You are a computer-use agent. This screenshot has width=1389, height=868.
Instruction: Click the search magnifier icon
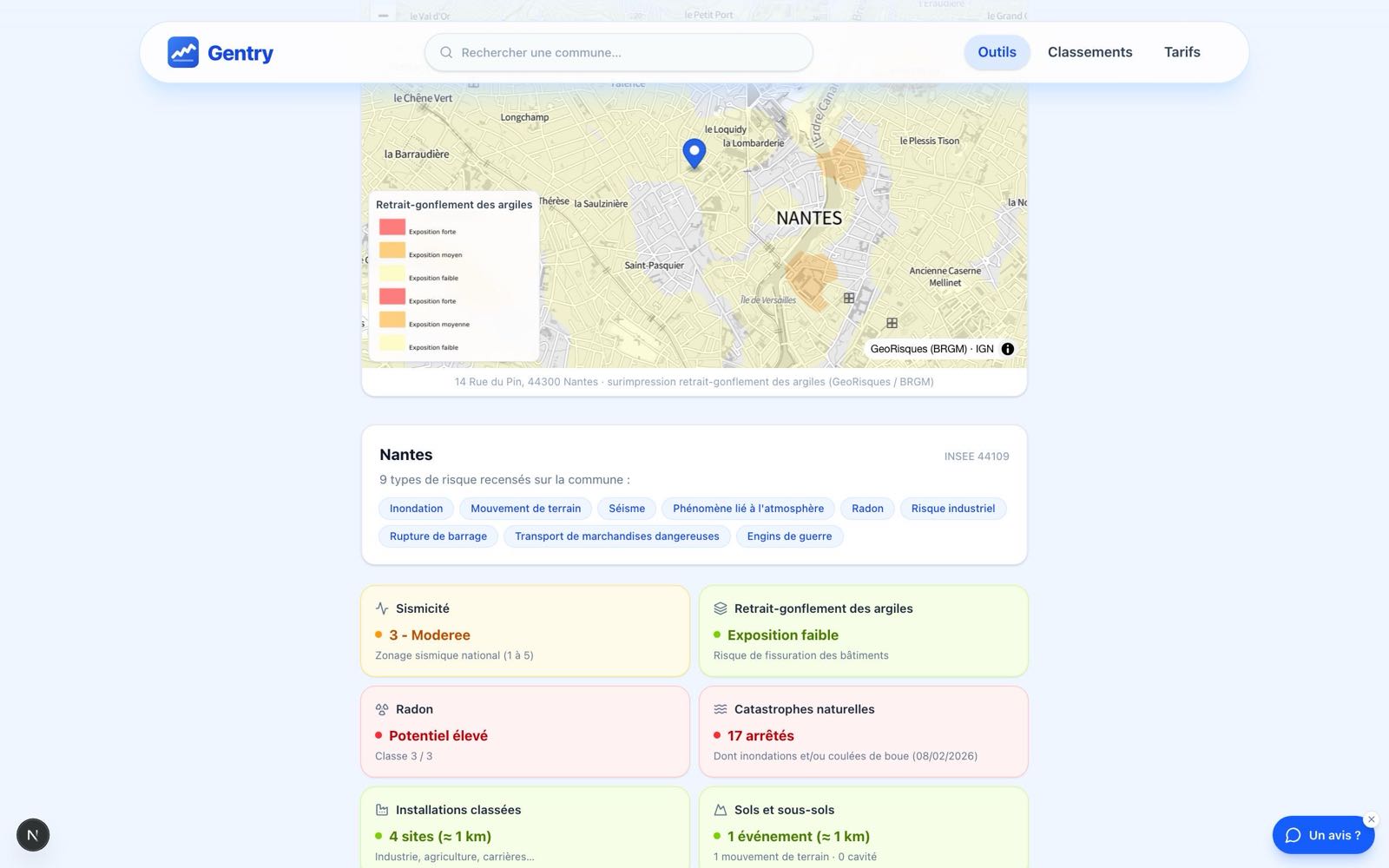(x=446, y=52)
